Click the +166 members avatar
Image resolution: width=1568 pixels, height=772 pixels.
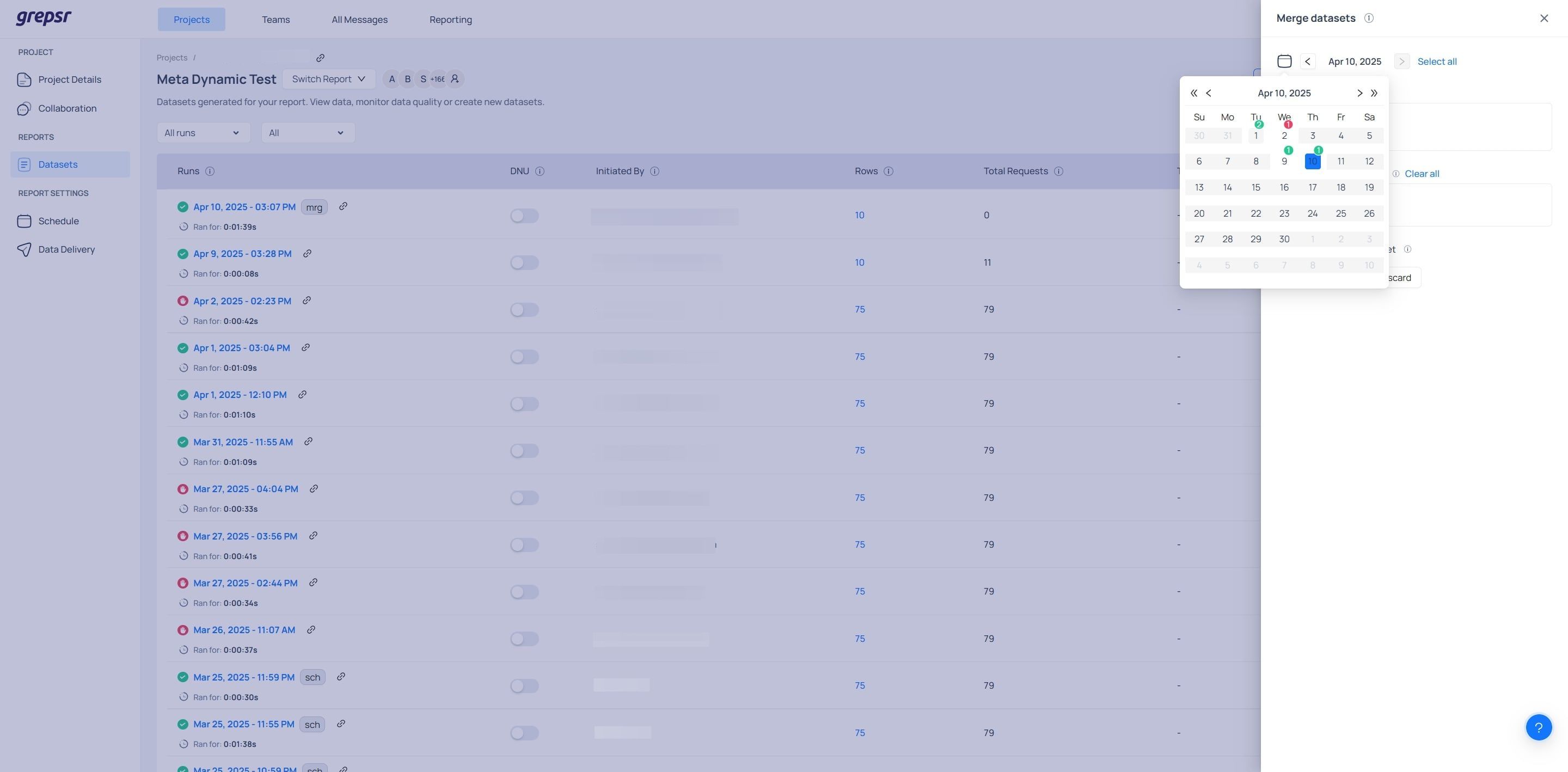coord(438,79)
